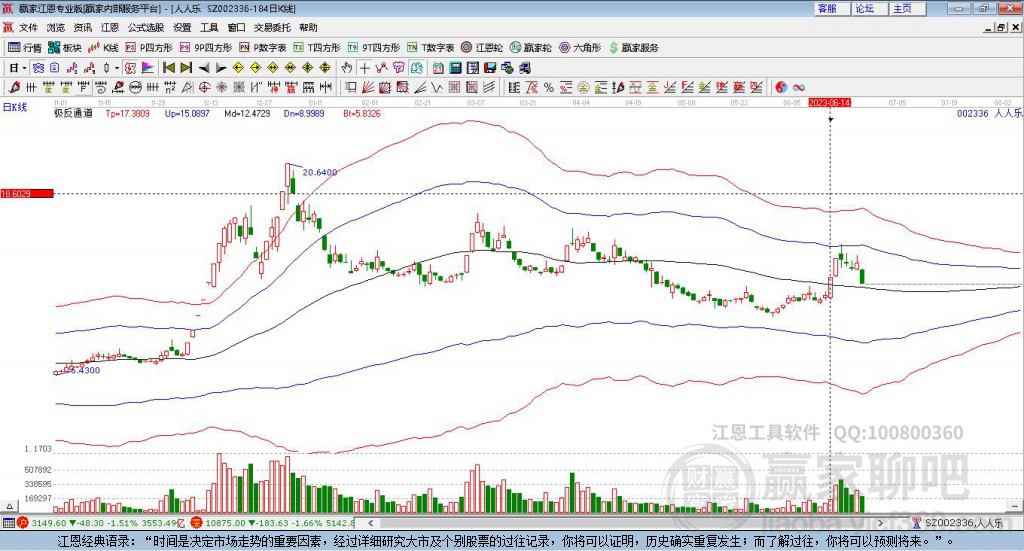Click the yin-yang icon in drawing toolbar
Image resolution: width=1024 pixels, height=551 pixels.
click(x=781, y=87)
